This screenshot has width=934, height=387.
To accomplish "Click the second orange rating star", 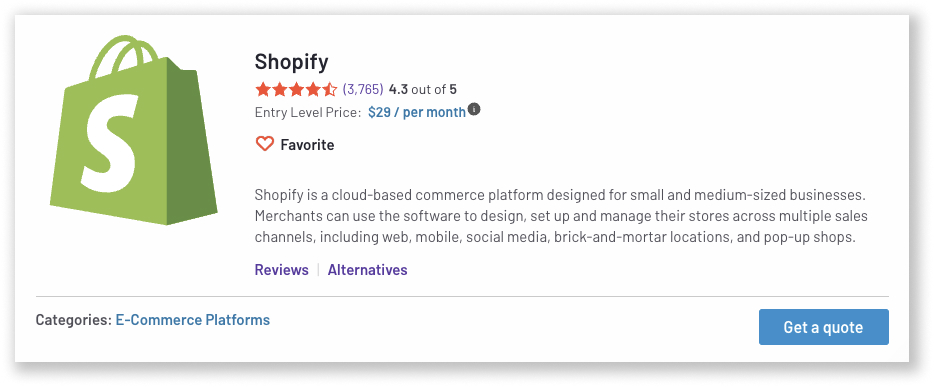I will [x=279, y=90].
